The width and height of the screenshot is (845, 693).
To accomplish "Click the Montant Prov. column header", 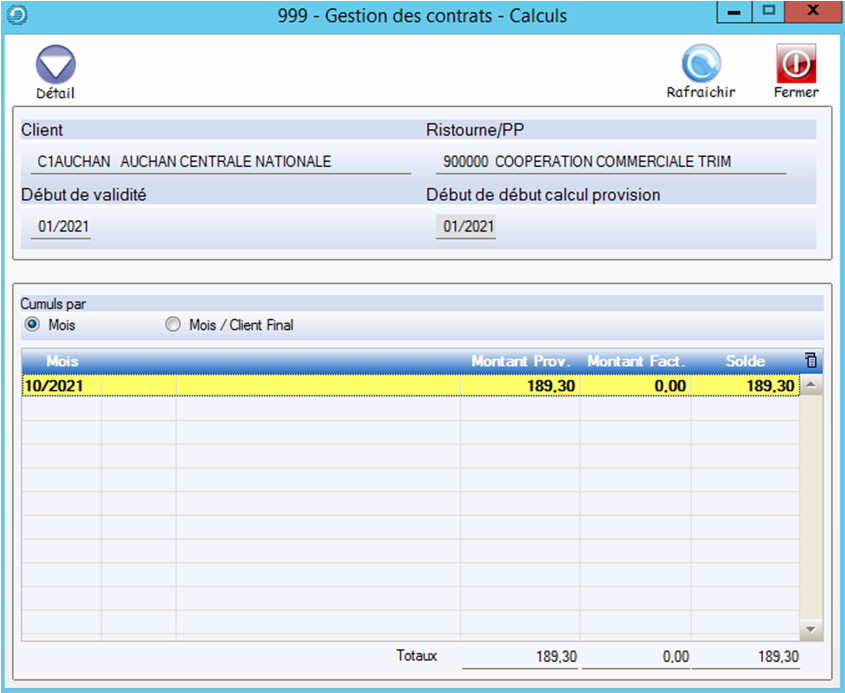I will (523, 360).
